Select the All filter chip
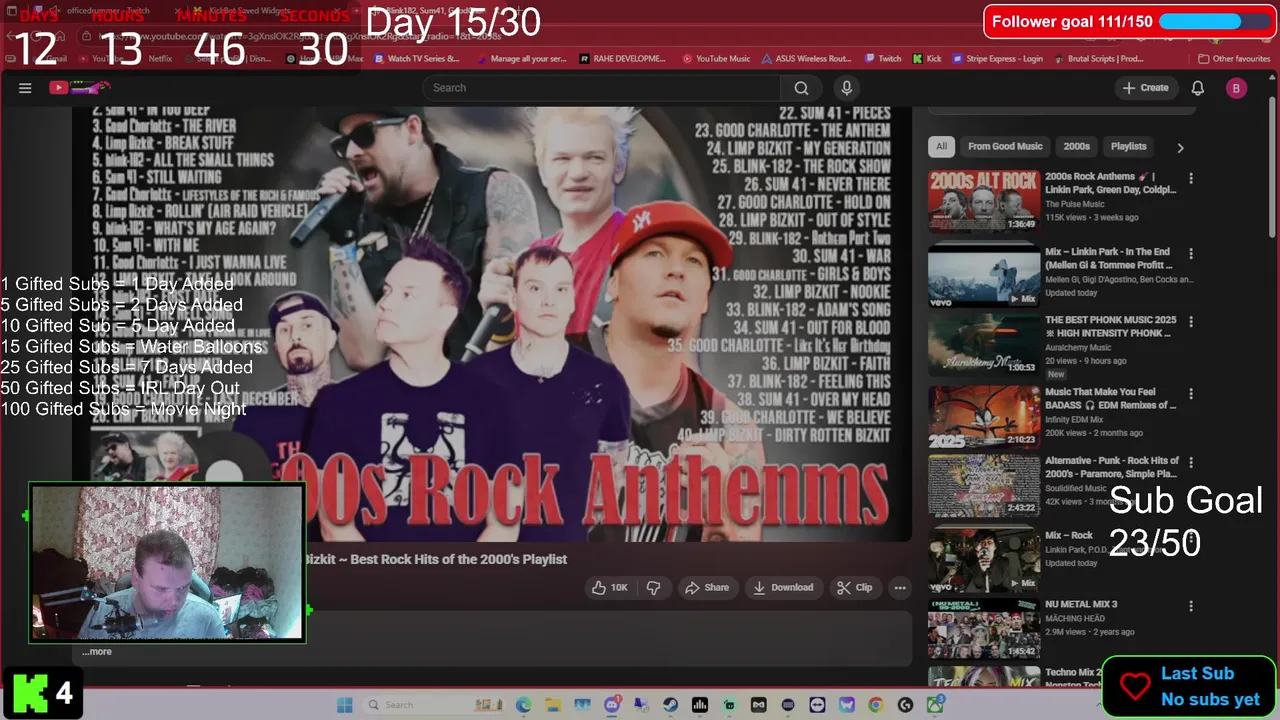This screenshot has width=1280, height=720. (941, 146)
